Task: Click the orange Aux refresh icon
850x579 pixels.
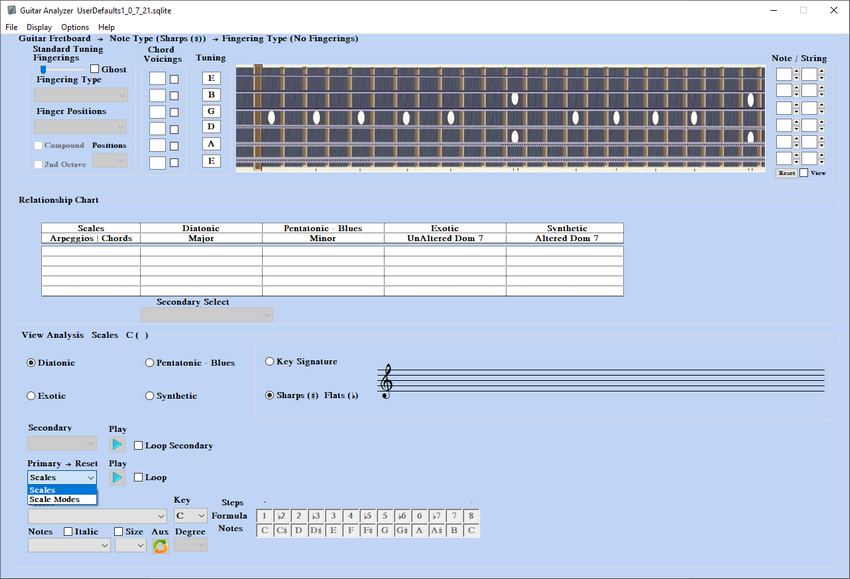Action: (160, 546)
